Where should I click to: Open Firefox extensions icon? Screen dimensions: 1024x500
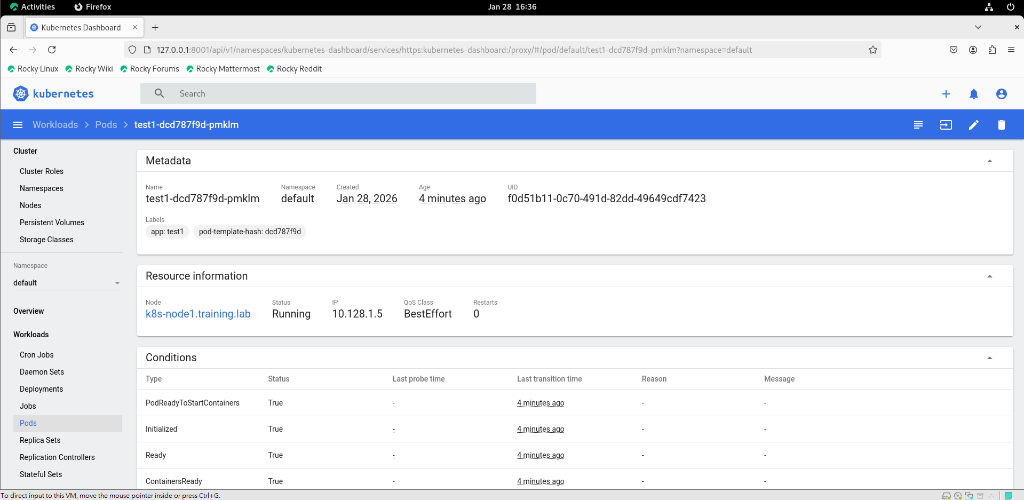tap(992, 50)
